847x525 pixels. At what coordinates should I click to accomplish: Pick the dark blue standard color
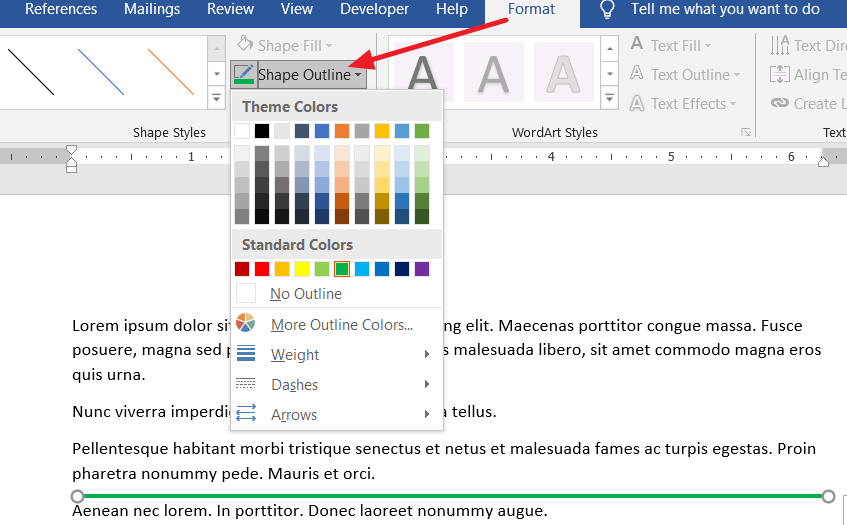click(x=402, y=268)
